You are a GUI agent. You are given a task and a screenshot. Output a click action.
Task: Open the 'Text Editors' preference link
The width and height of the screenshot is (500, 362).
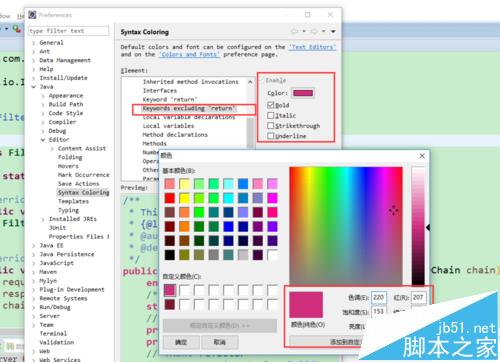click(x=312, y=47)
